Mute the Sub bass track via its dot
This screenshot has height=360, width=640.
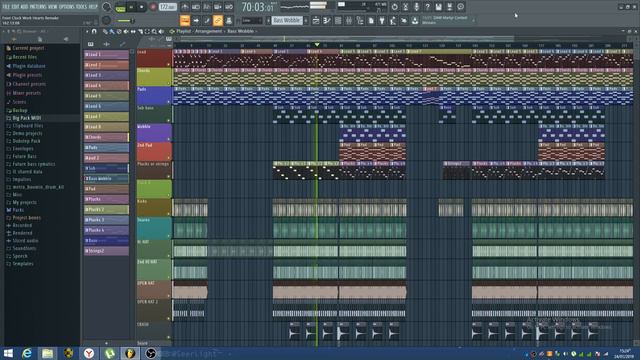tap(169, 121)
